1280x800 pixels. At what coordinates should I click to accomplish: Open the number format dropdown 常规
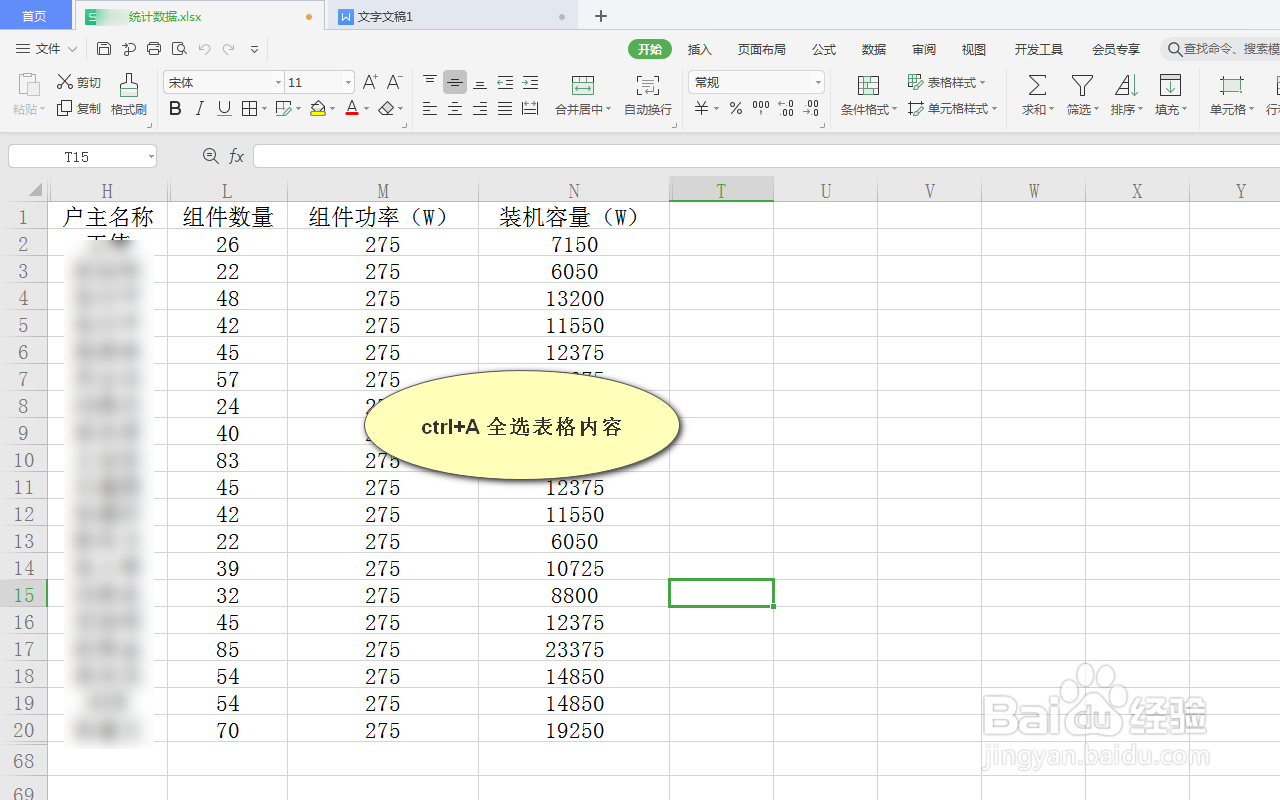818,82
